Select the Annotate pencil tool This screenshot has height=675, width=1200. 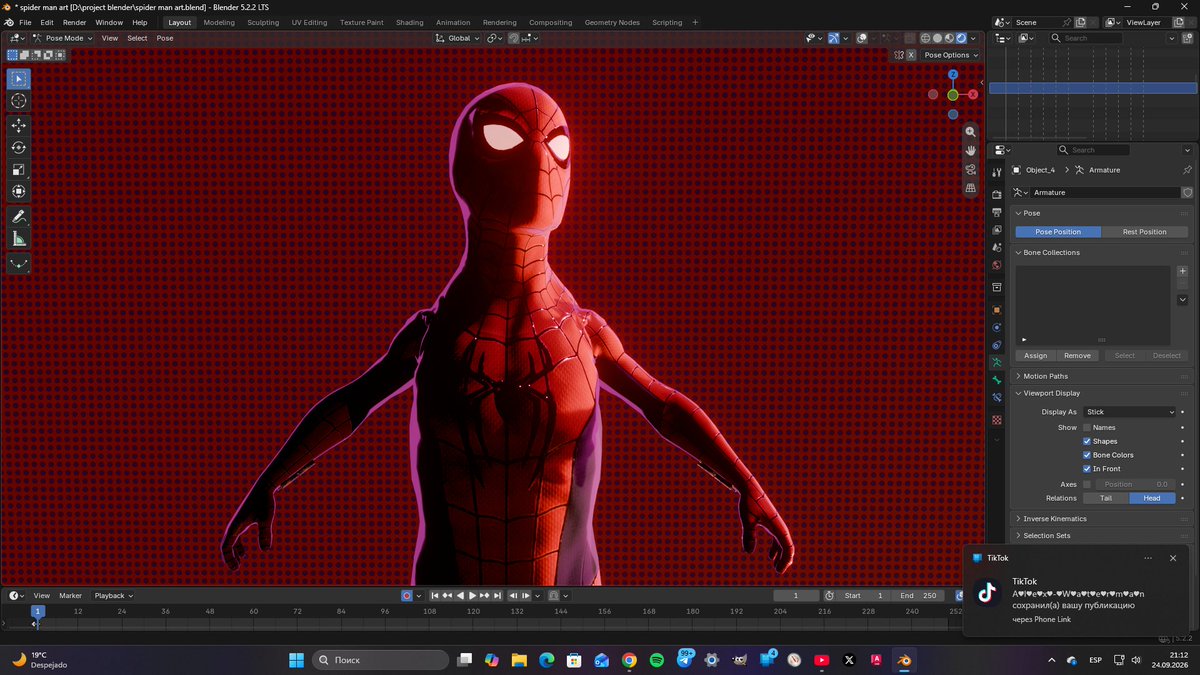(19, 216)
